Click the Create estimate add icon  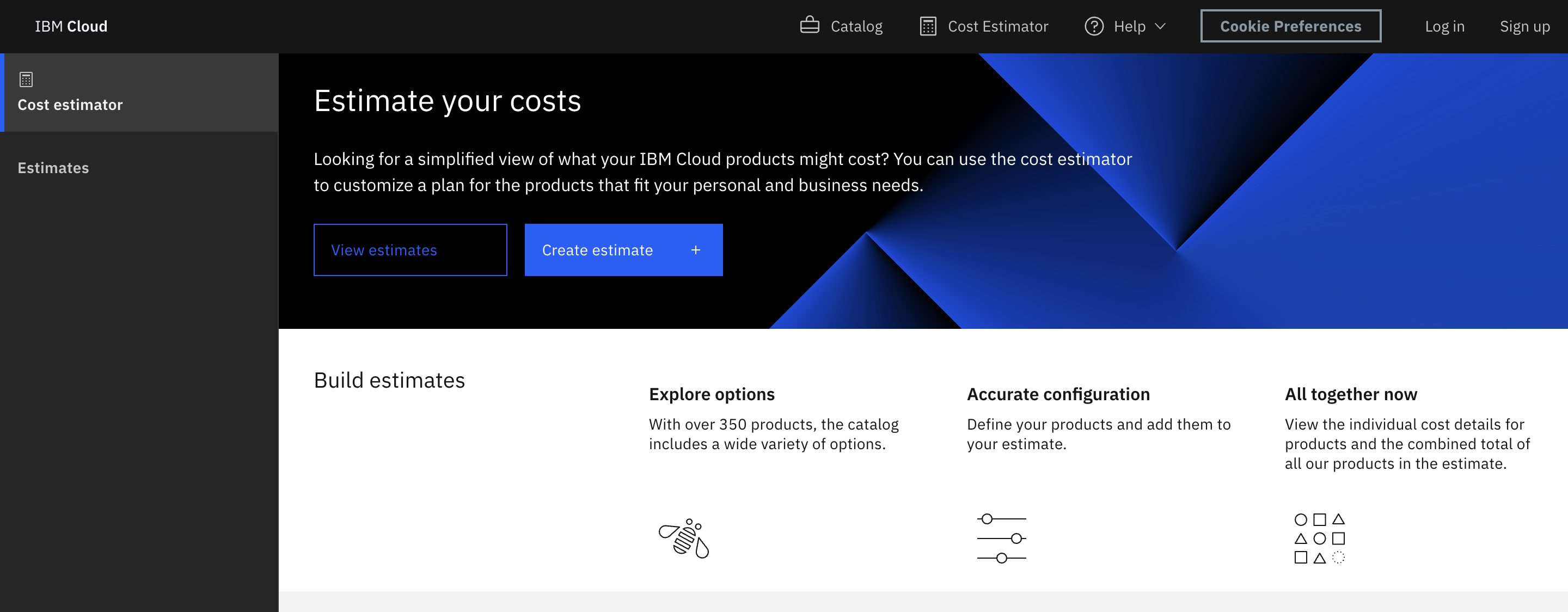696,250
